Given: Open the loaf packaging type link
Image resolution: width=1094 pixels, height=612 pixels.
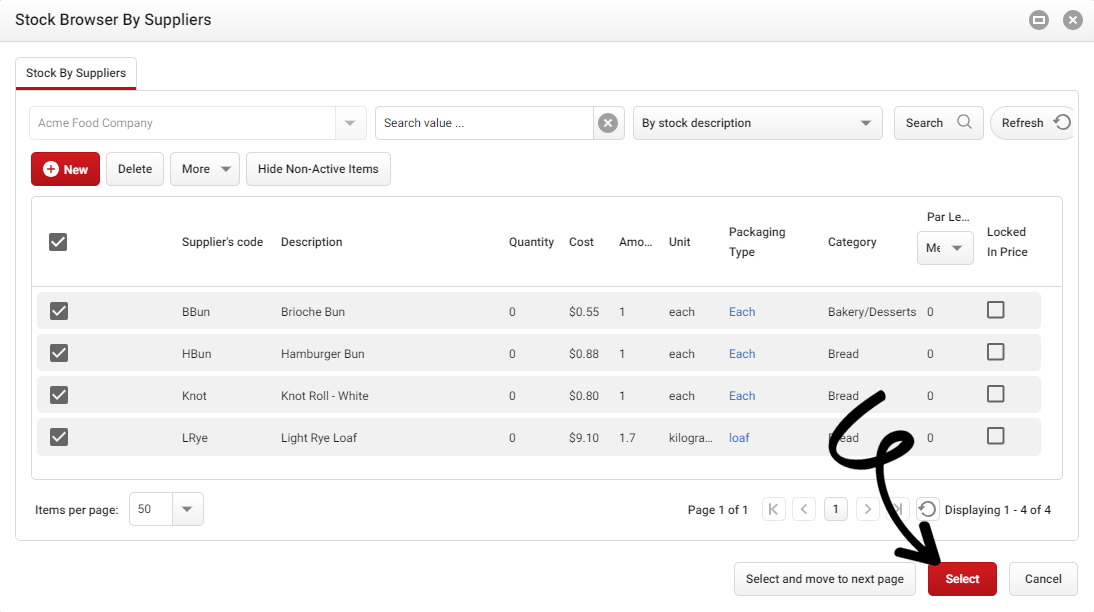Looking at the screenshot, I should pyautogui.click(x=739, y=437).
